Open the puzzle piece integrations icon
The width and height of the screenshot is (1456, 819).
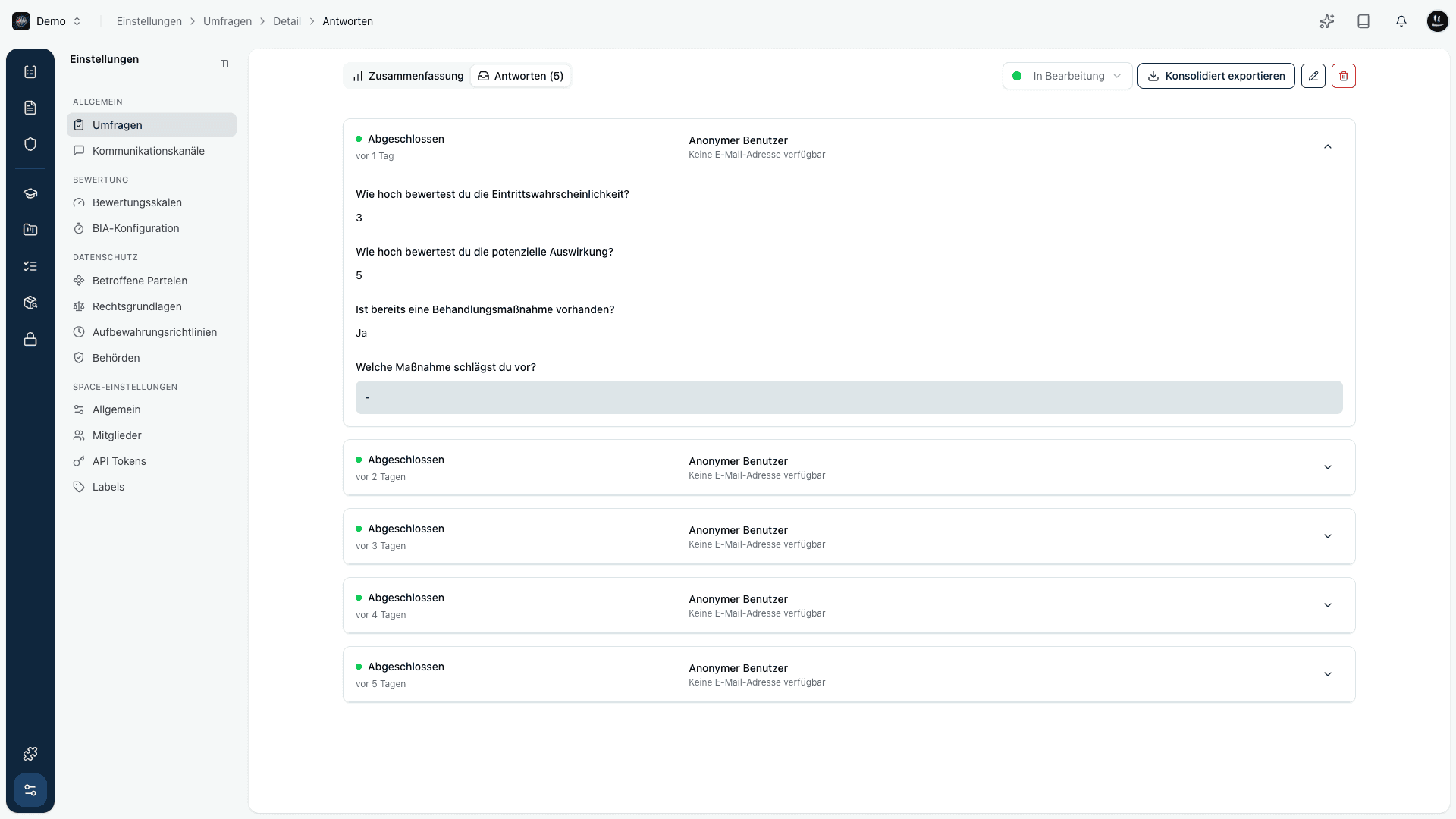tap(30, 754)
